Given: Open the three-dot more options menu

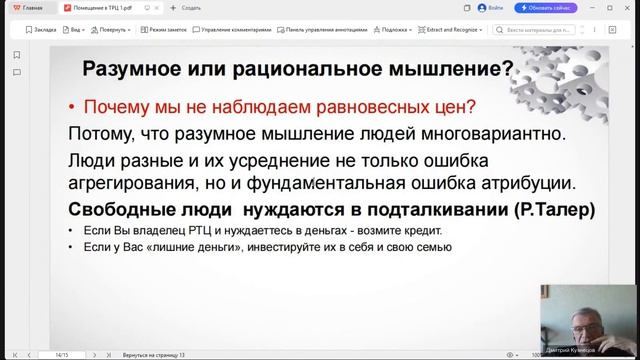Looking at the screenshot, I should coord(594,30).
